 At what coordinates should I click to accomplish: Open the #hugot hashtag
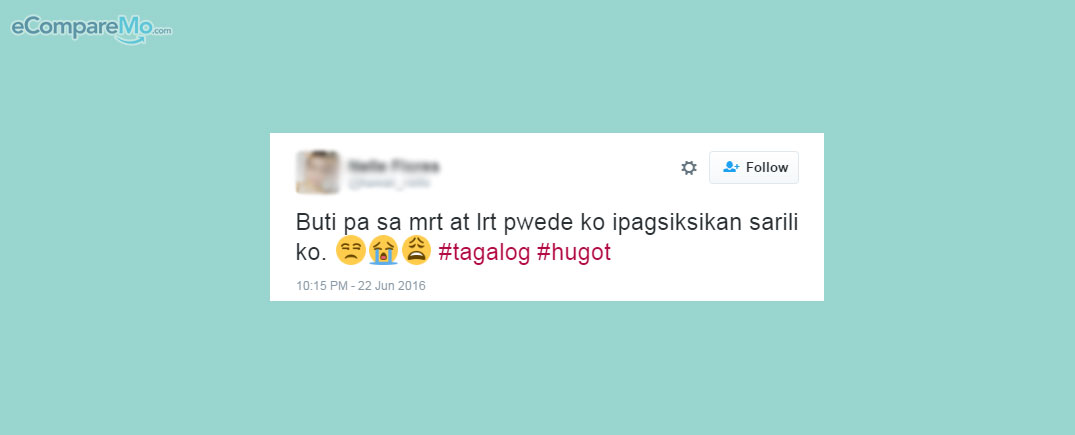tap(574, 253)
